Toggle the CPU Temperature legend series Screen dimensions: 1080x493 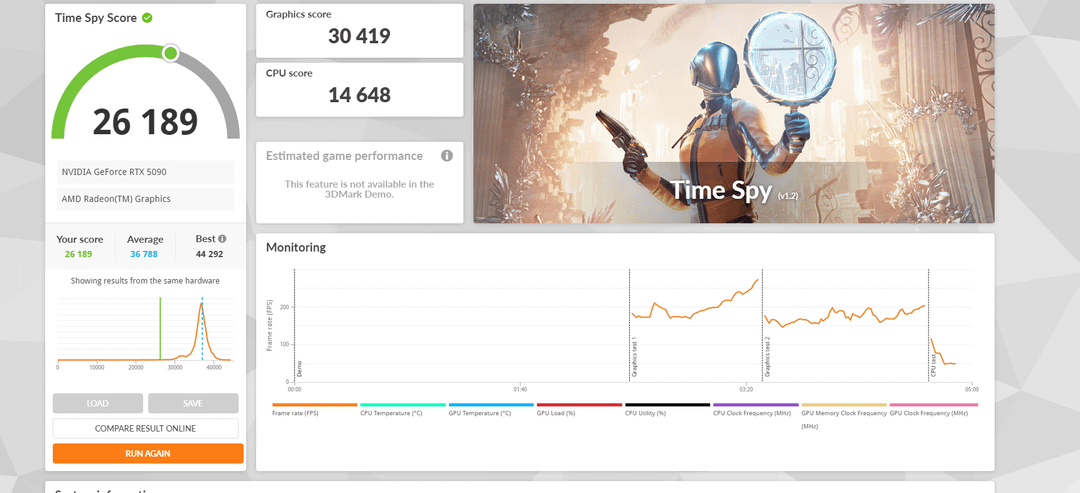click(x=391, y=412)
